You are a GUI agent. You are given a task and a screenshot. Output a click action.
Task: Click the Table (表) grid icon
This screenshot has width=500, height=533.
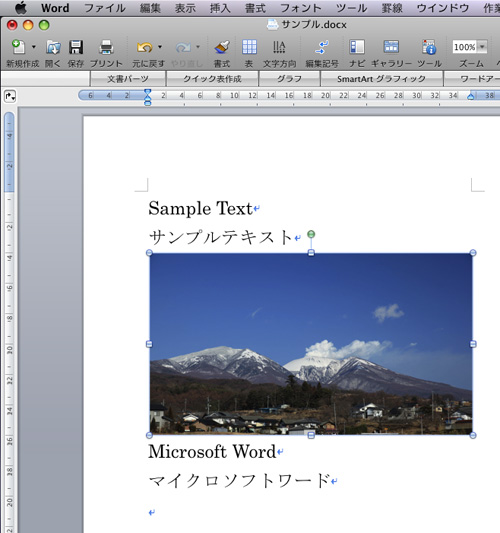(249, 47)
